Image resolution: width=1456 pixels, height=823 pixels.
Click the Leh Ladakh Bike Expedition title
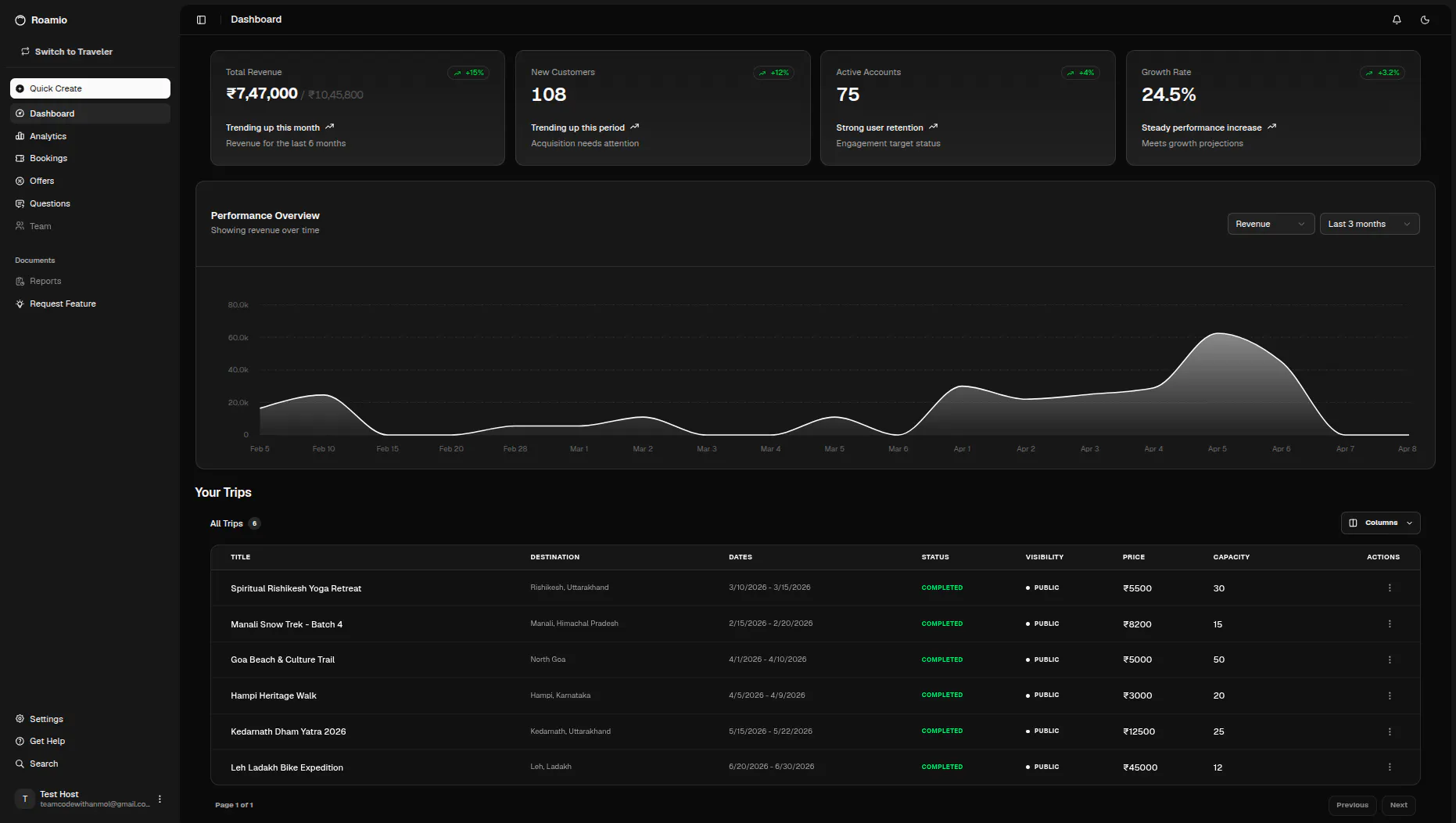(x=287, y=767)
